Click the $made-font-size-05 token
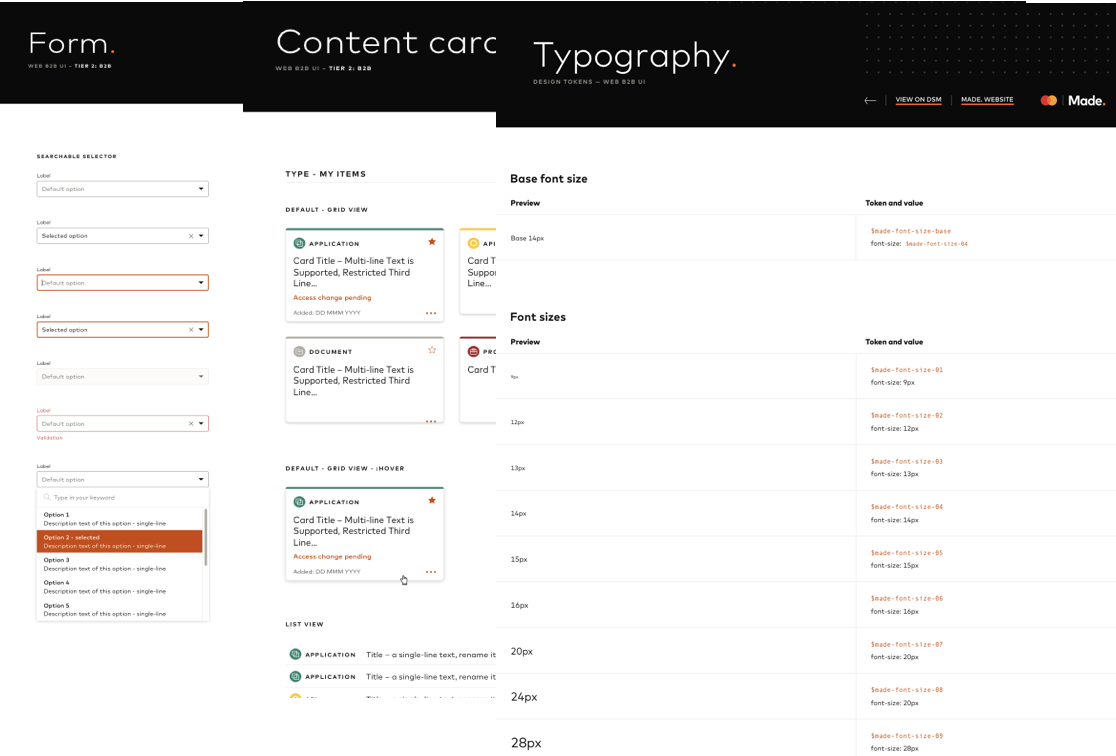 (907, 553)
